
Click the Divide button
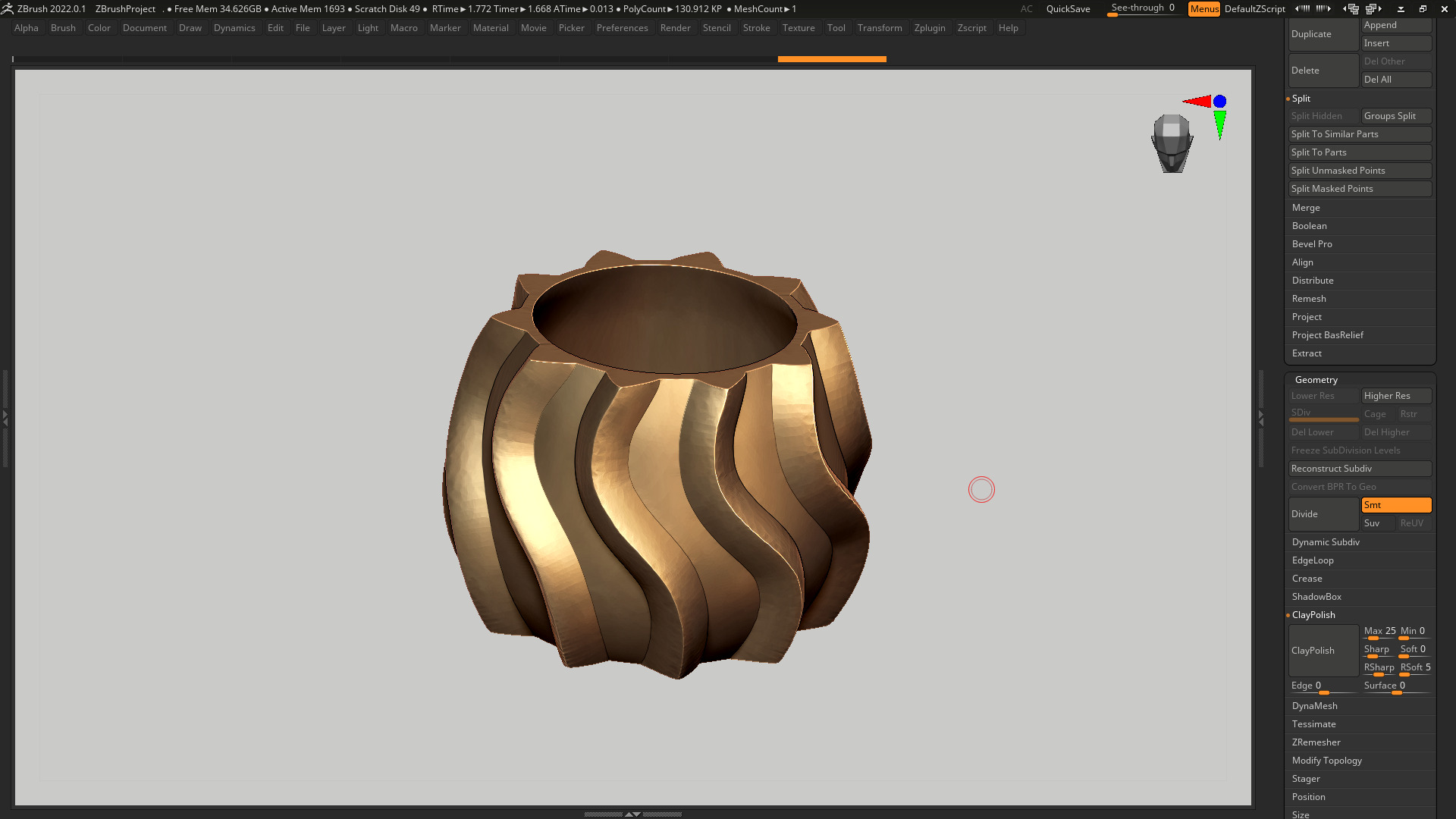click(1323, 514)
